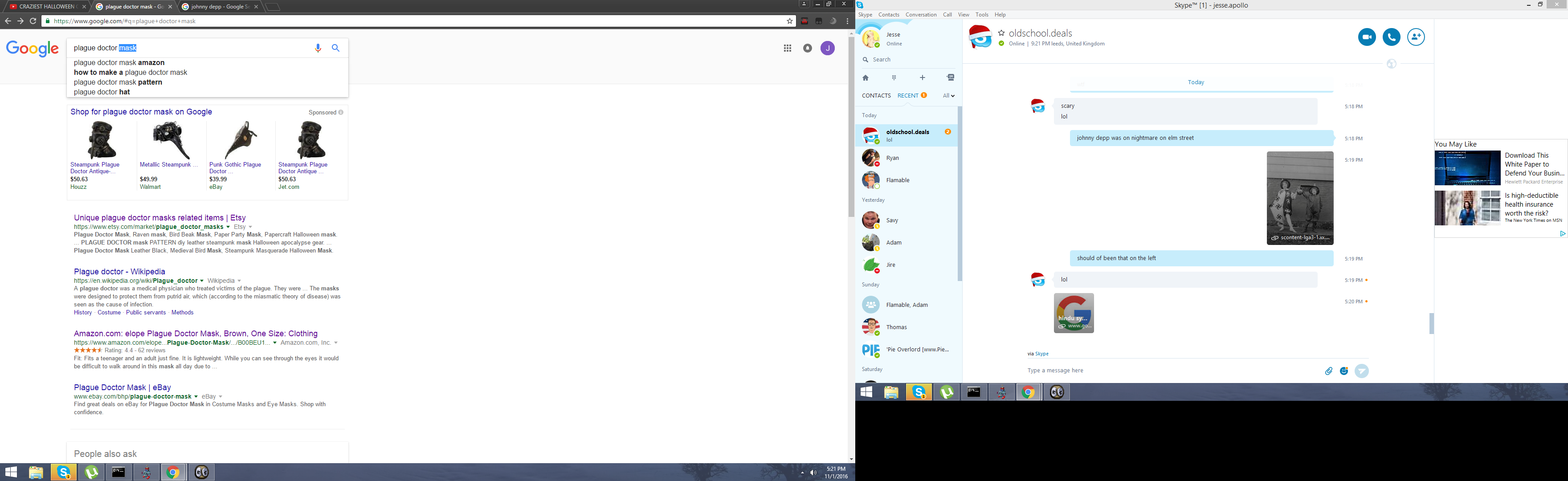1568x481 pixels.
Task: Click the moon extension icon in Chrome
Action: click(x=833, y=21)
